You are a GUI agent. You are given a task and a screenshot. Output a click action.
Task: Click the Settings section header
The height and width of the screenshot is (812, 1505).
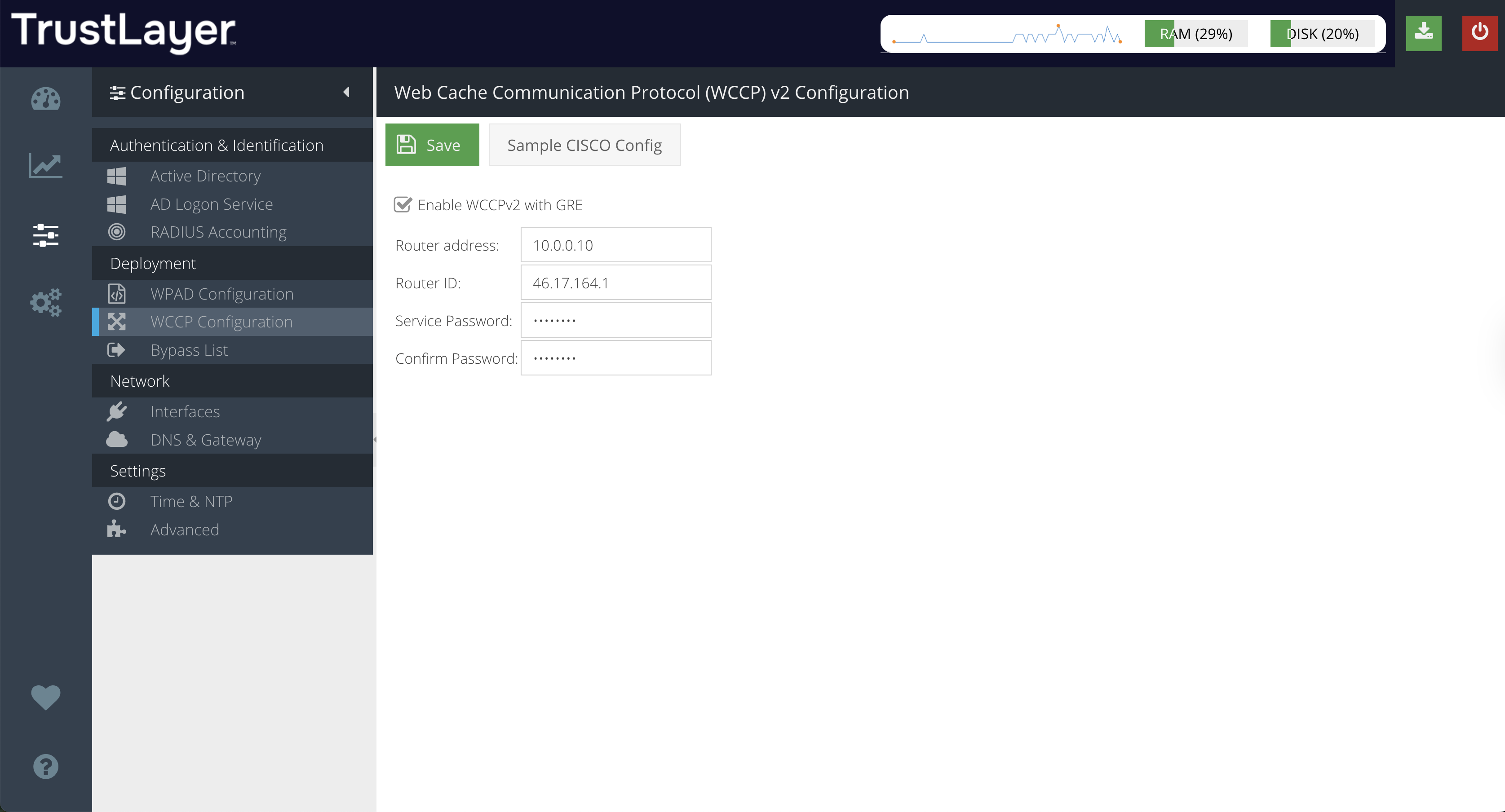232,470
